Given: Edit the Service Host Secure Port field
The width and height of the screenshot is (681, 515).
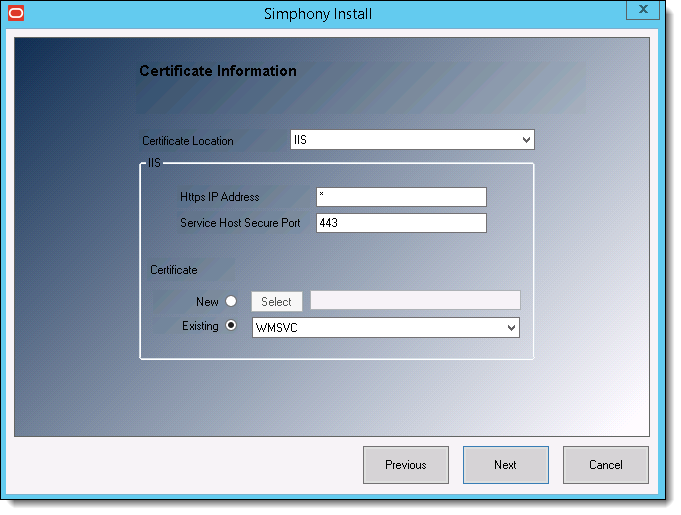Looking at the screenshot, I should tap(401, 223).
